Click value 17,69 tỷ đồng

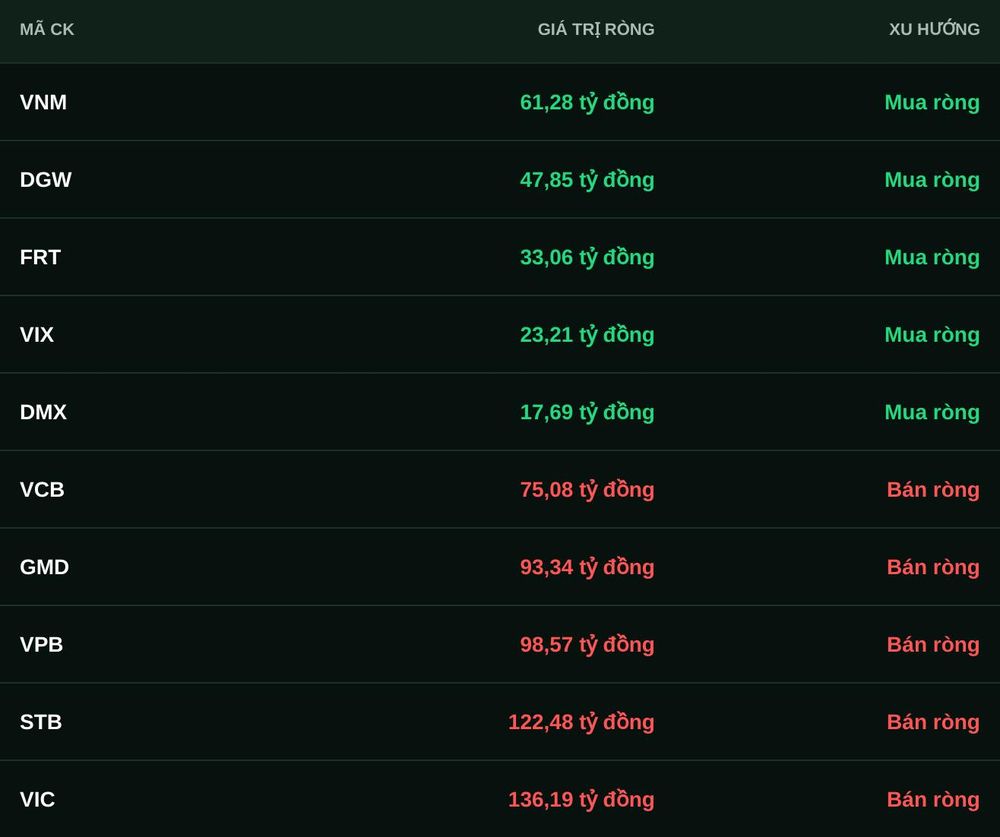[587, 413]
